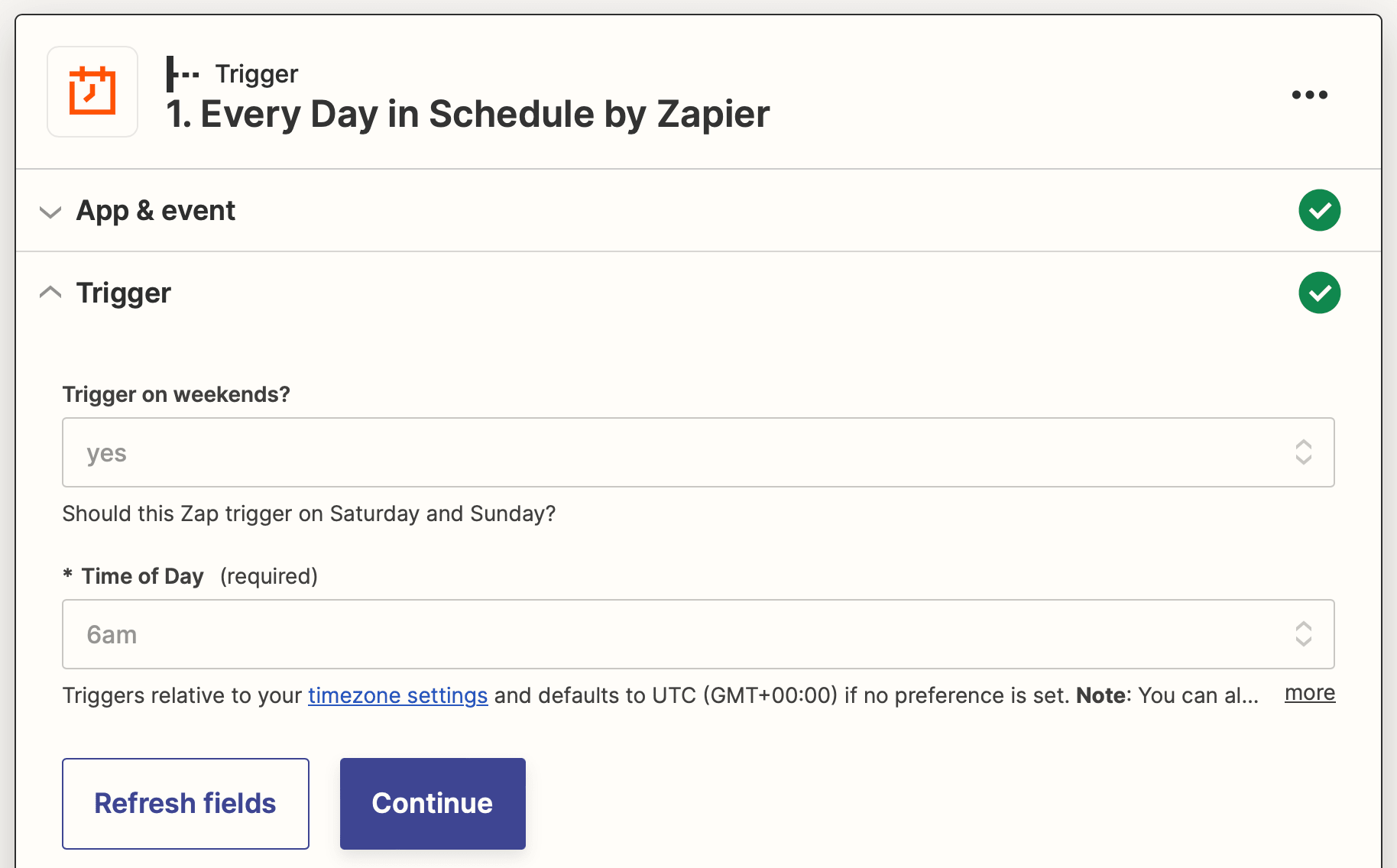Expand the App & event section
Image resolution: width=1397 pixels, height=868 pixels.
pyautogui.click(x=50, y=212)
